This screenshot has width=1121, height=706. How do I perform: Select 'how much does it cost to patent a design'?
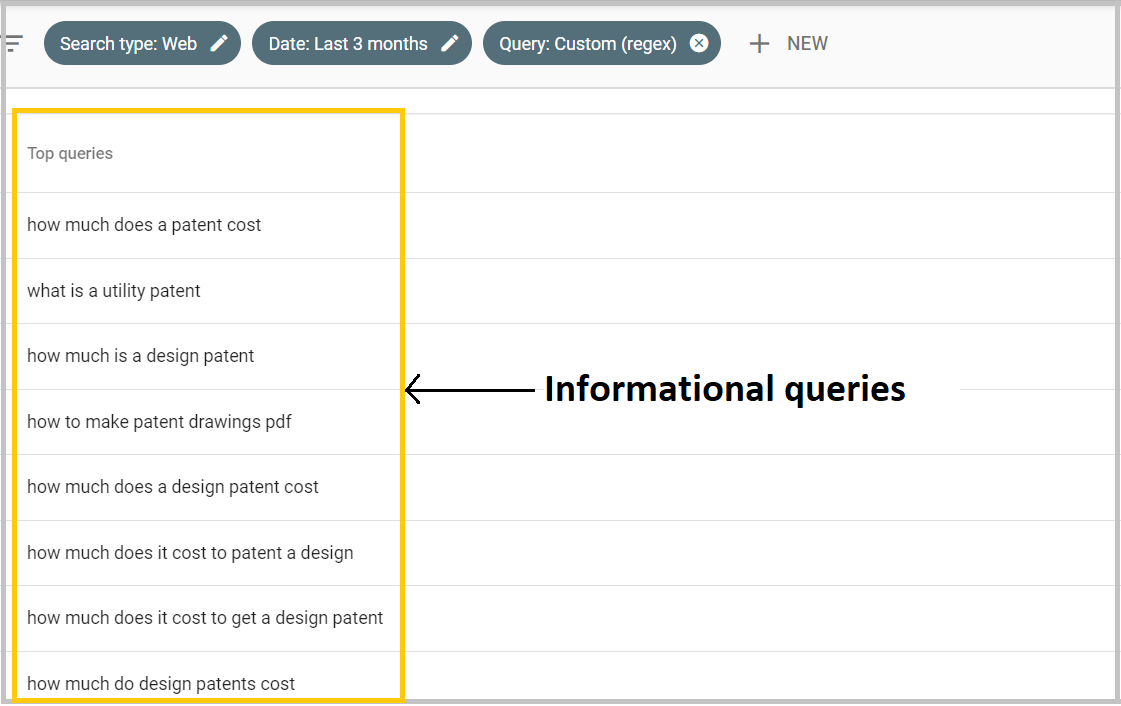coord(190,552)
